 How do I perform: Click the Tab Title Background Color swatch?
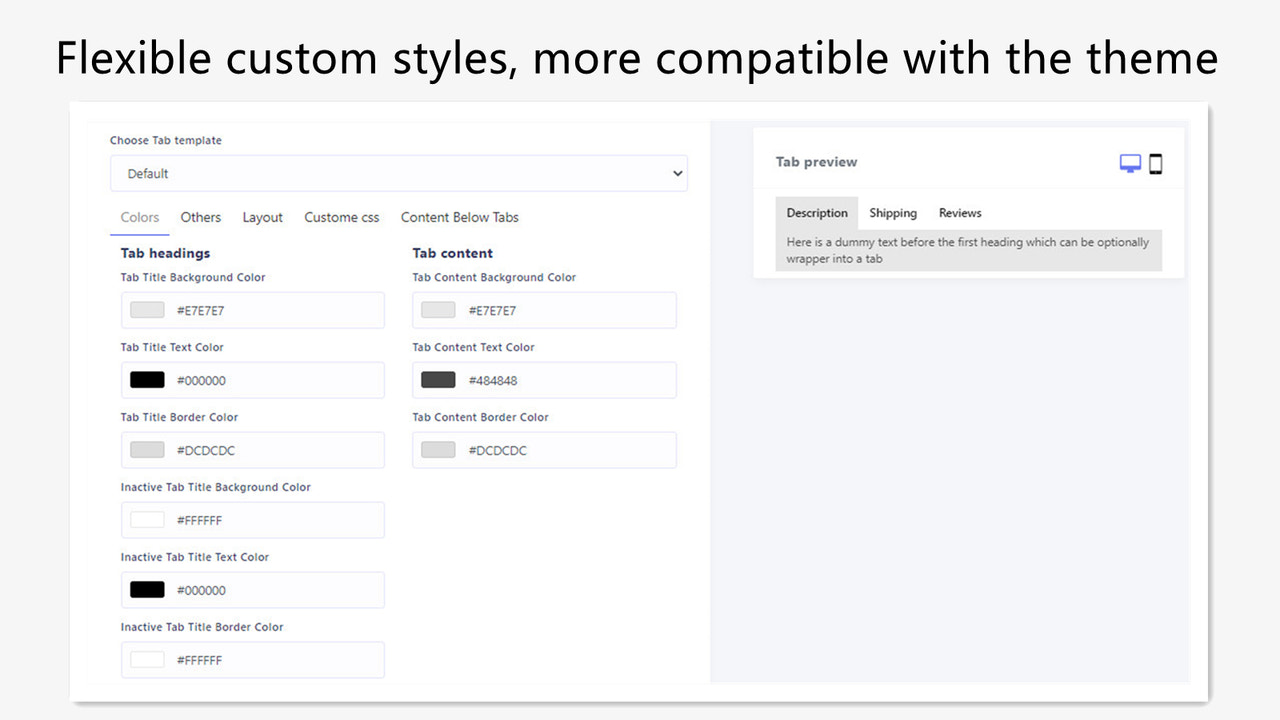[x=147, y=310]
